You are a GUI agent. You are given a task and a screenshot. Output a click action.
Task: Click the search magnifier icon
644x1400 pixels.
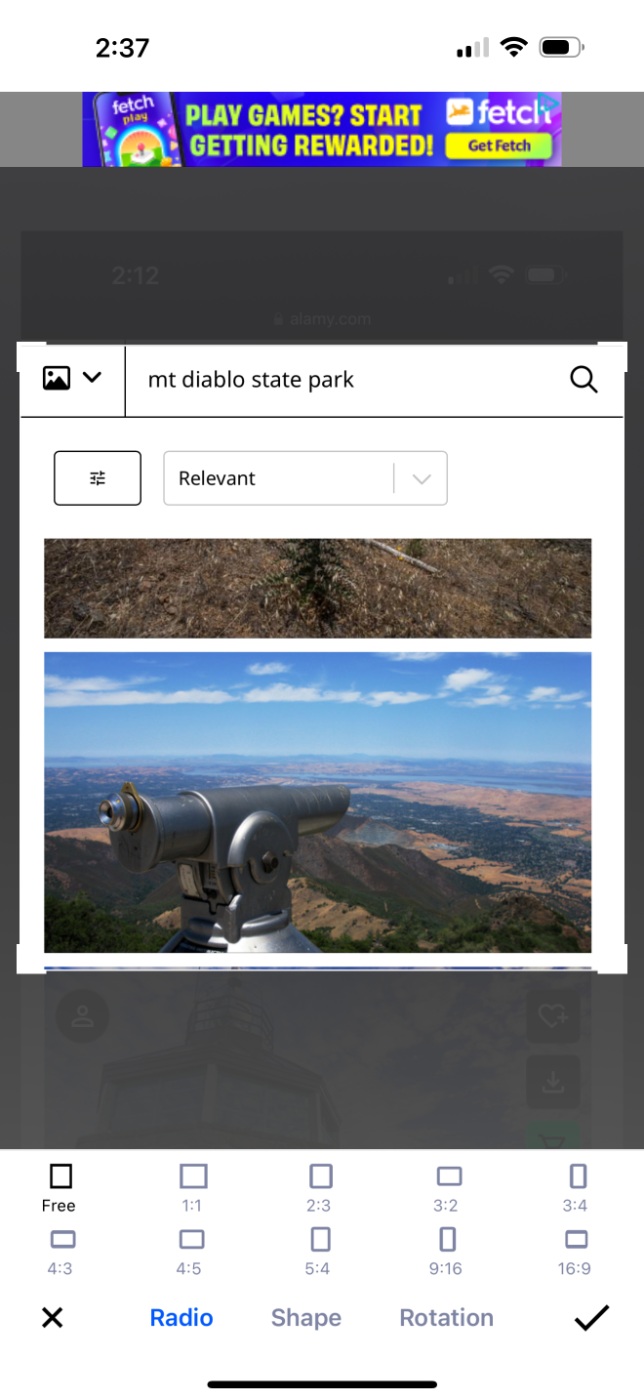pyautogui.click(x=583, y=379)
